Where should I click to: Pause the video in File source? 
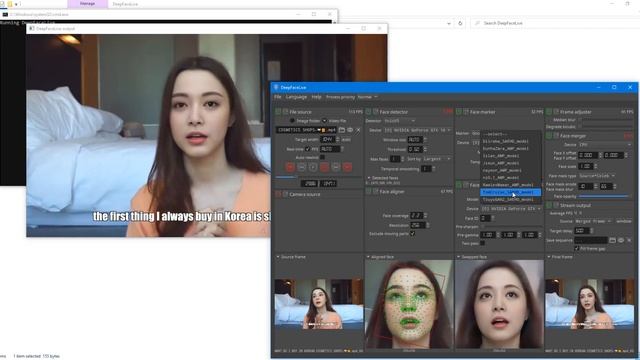[x=324, y=167]
